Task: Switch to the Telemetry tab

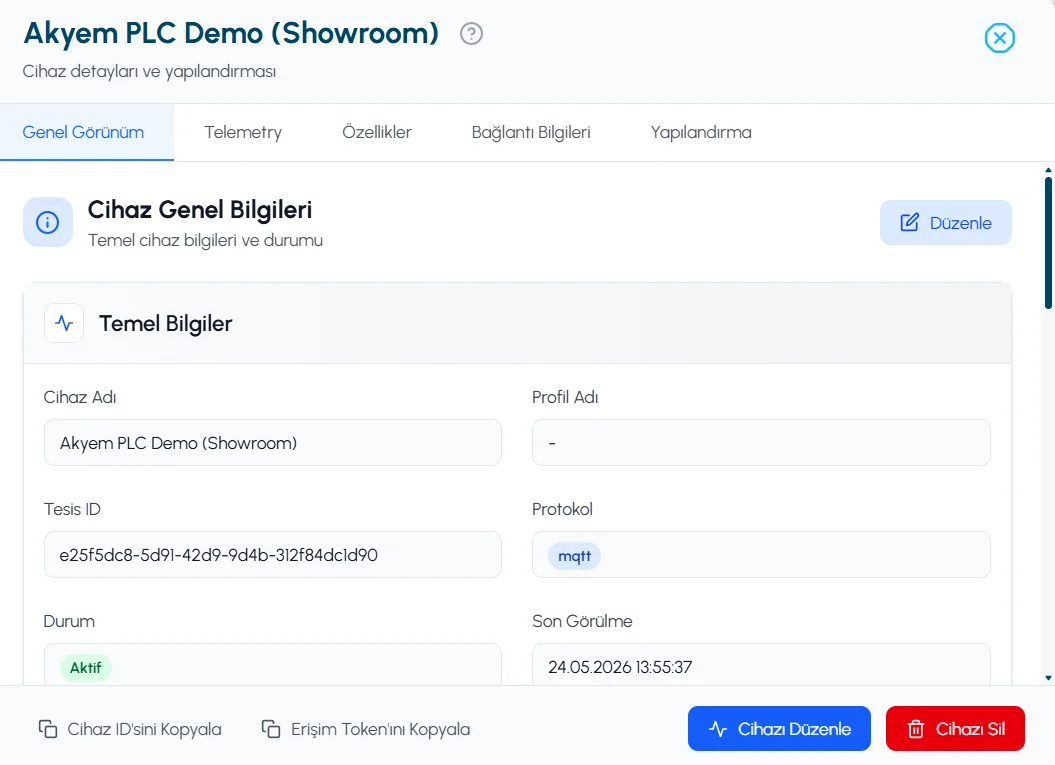Action: 243,132
